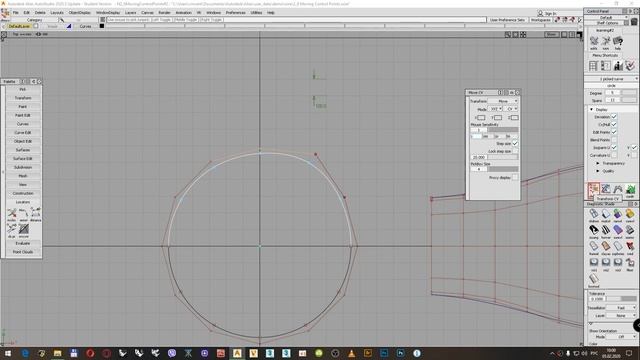
Task: Open the Category dropdown
Action: pyautogui.click(x=35, y=20)
